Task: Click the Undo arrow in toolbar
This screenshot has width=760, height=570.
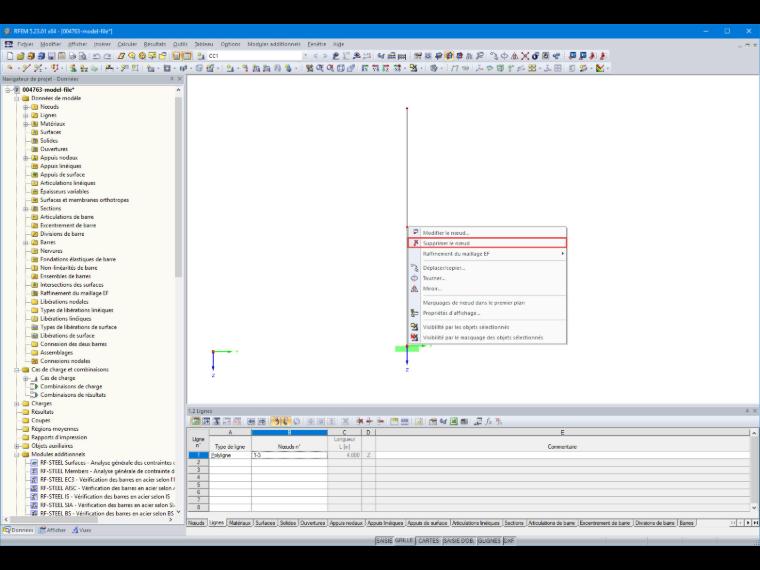Action: coord(96,56)
